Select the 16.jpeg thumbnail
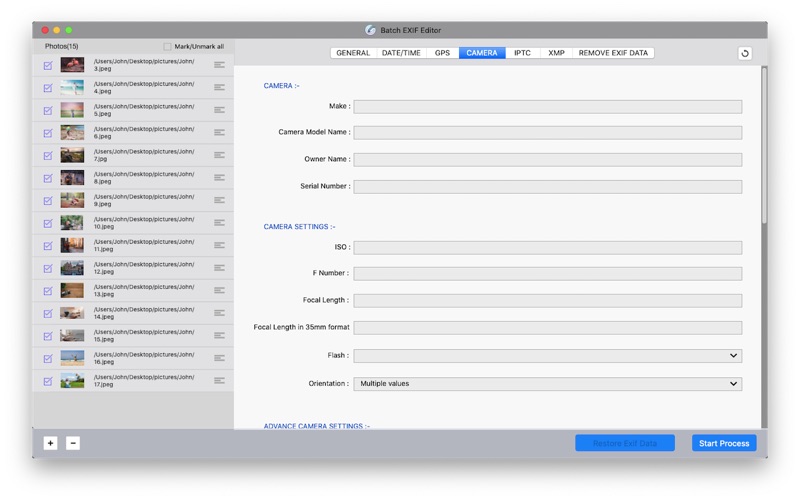 (x=72, y=358)
